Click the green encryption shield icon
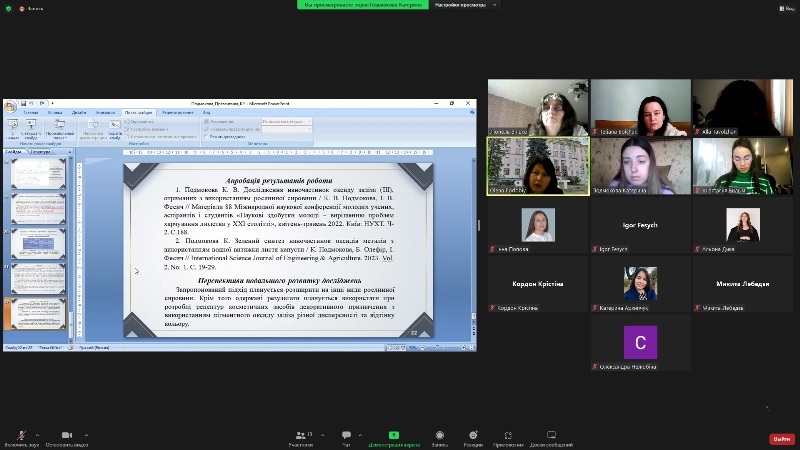The width and height of the screenshot is (800, 450). pos(9,8)
